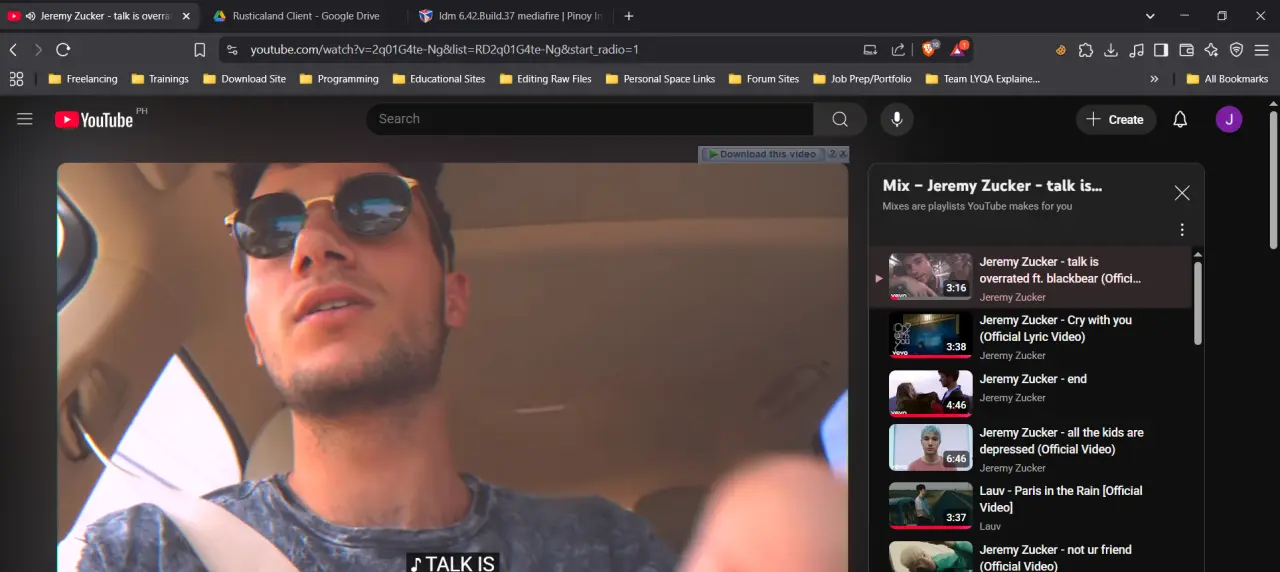The image size is (1280, 572).
Task: Open the account avatar menu
Action: [1229, 119]
